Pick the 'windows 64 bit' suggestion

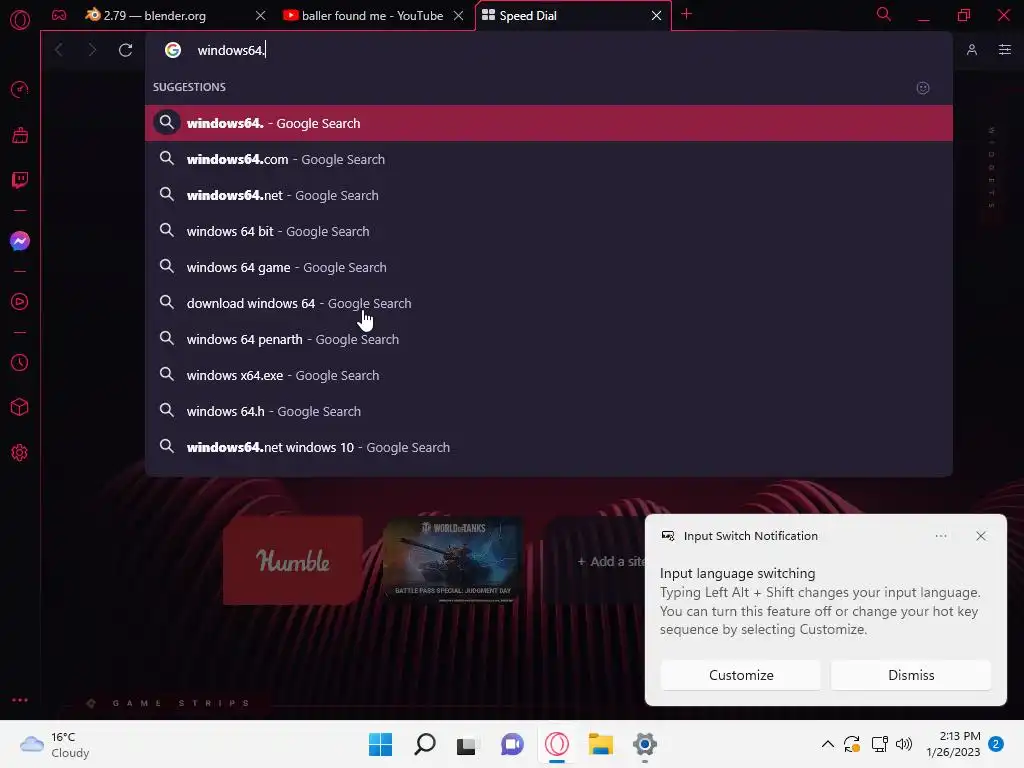[549, 231]
